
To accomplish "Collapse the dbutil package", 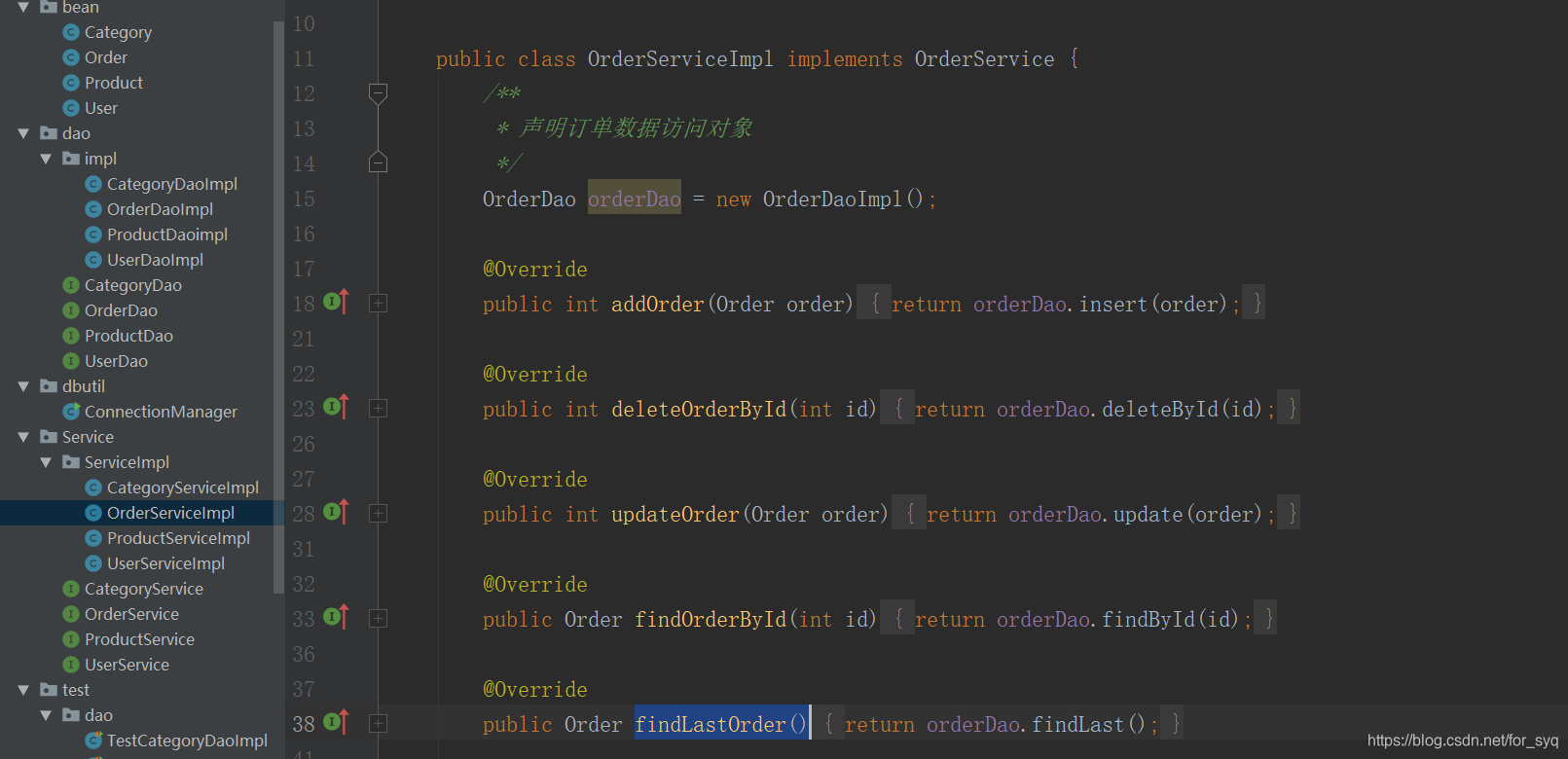I will [x=23, y=386].
